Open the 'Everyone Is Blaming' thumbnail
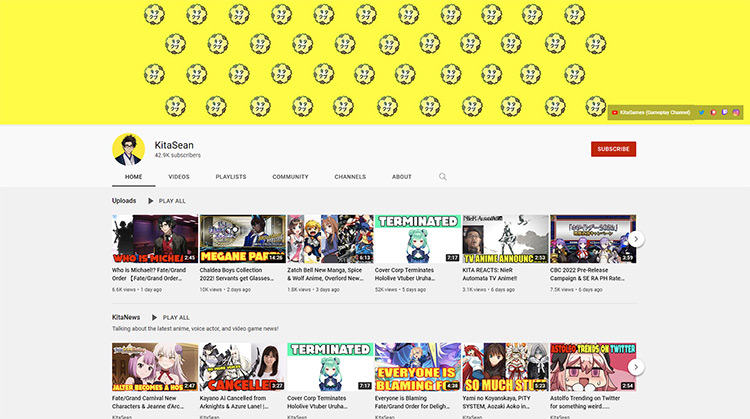The image size is (750, 419). 418,367
